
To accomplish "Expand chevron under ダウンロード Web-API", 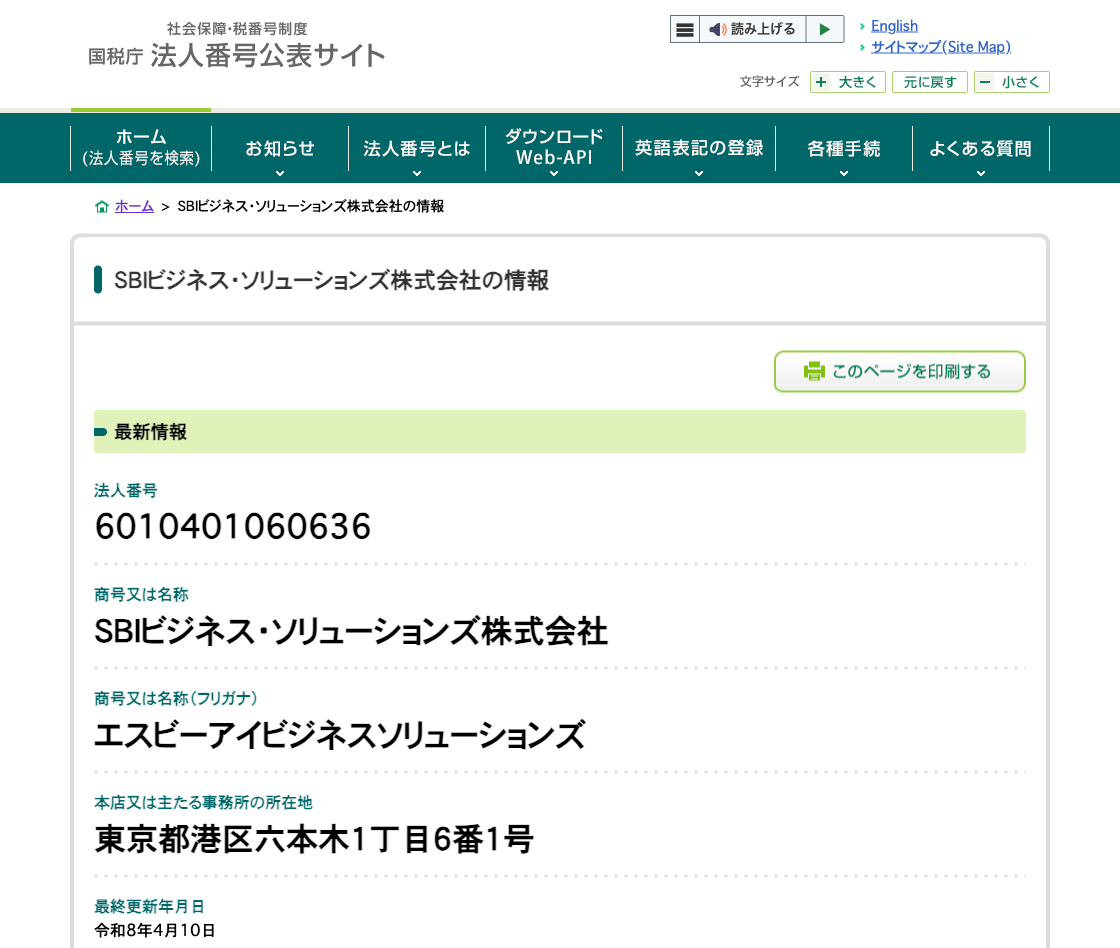I will [554, 174].
